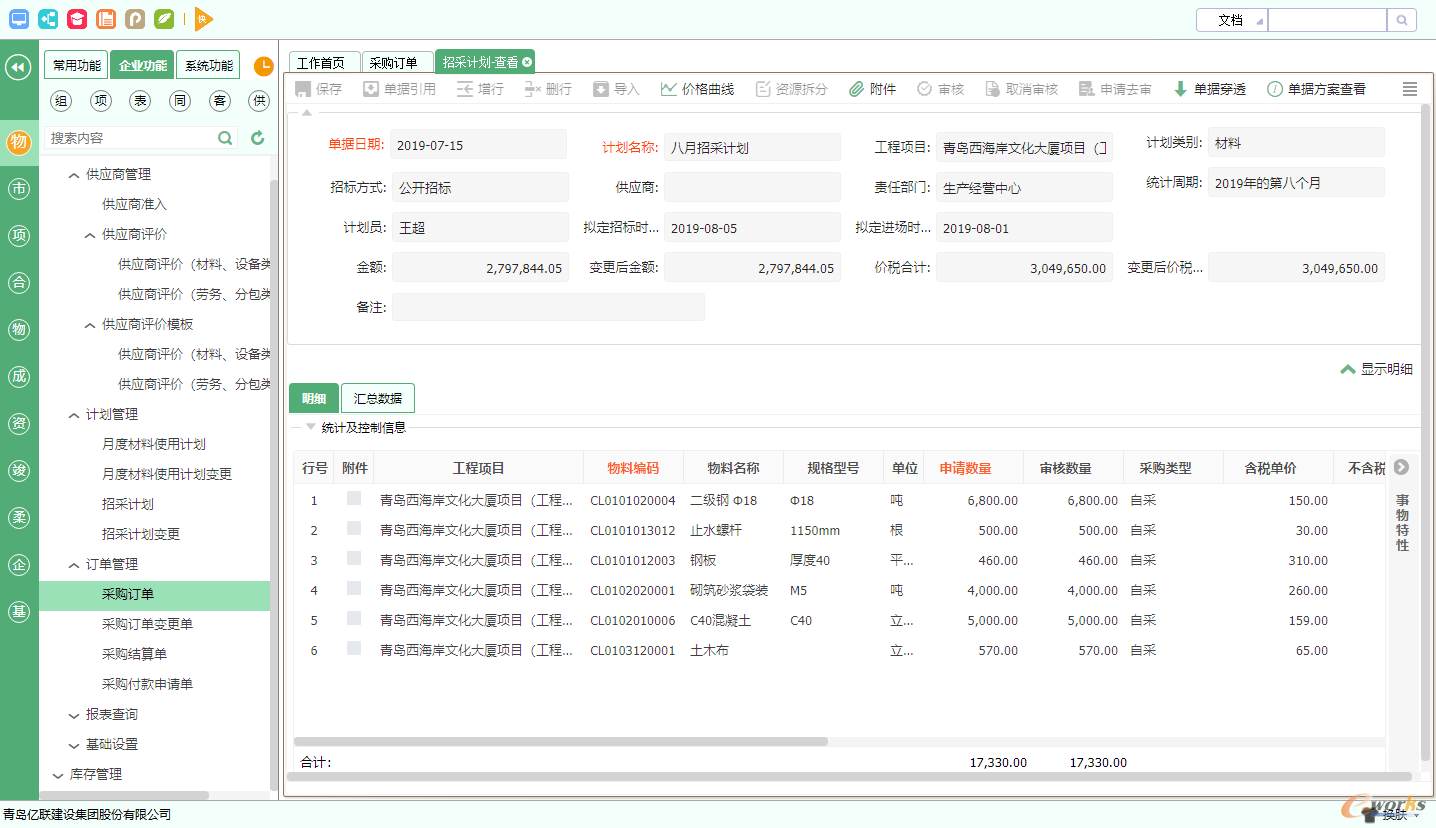1436x828 pixels.
Task: Open the green leaf icon
Action: tap(164, 18)
